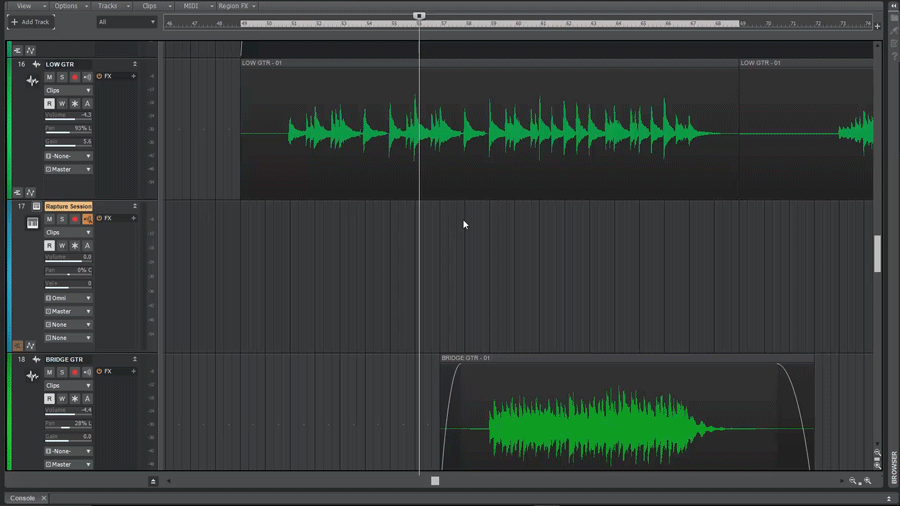Open the Clips menu

tap(155, 6)
